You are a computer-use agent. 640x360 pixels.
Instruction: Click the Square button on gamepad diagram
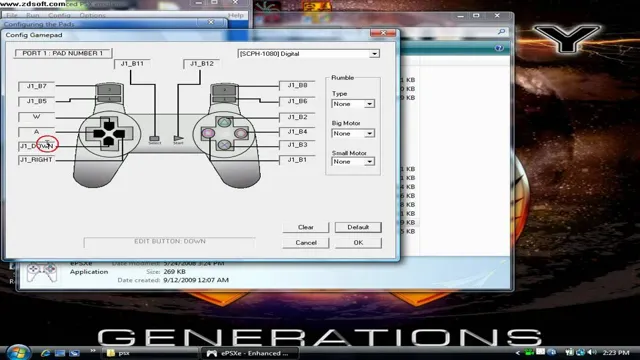208,133
